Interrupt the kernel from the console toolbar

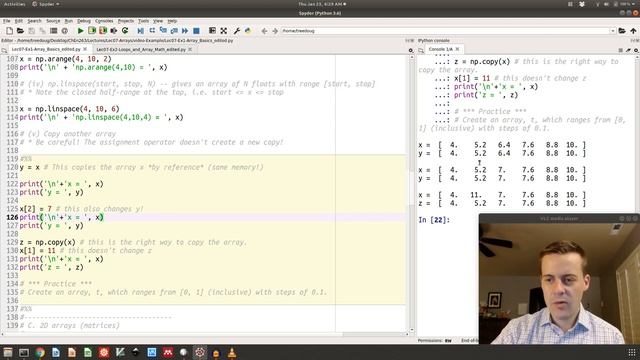(620, 50)
